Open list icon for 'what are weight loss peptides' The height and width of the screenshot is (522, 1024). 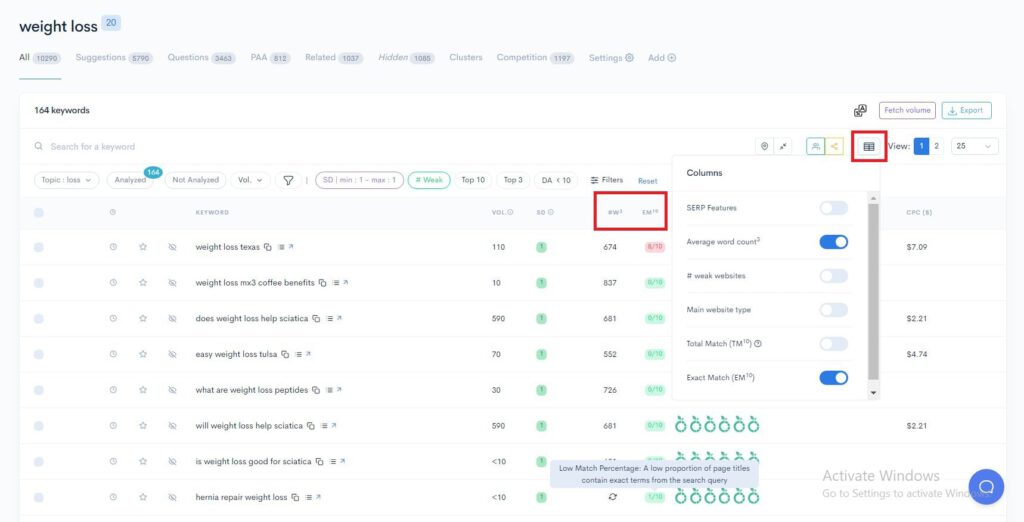coord(330,390)
